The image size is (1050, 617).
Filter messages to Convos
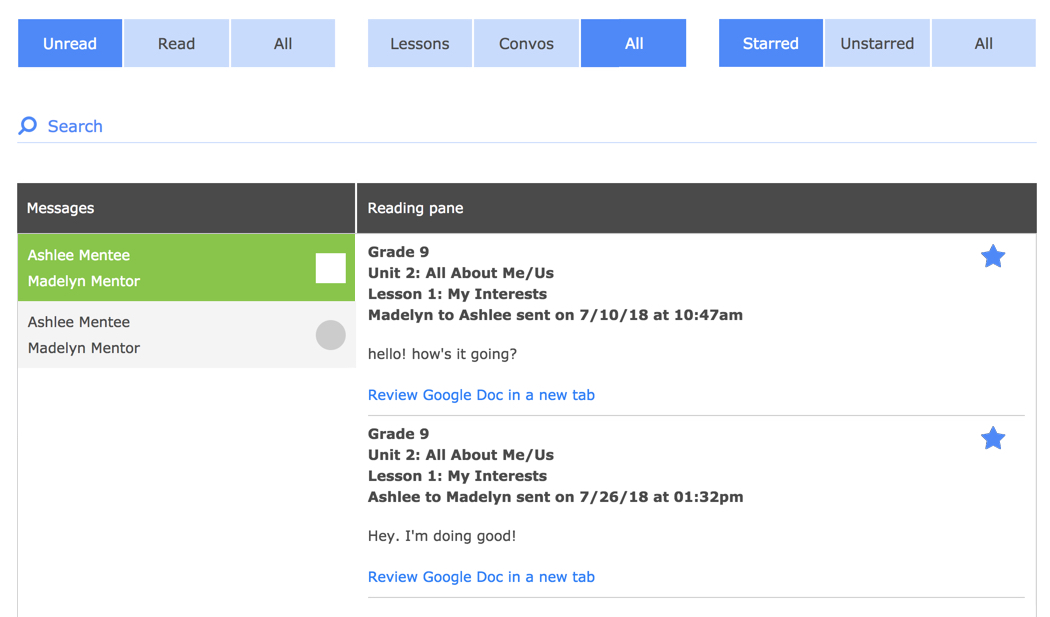click(x=526, y=44)
